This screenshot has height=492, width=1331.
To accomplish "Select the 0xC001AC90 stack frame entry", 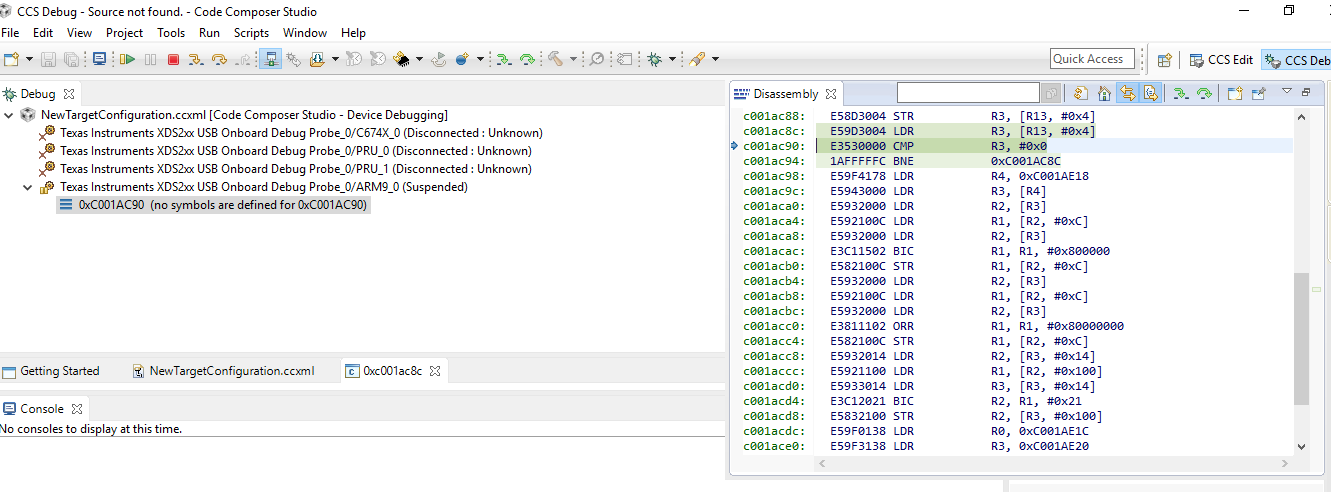I will (x=214, y=205).
